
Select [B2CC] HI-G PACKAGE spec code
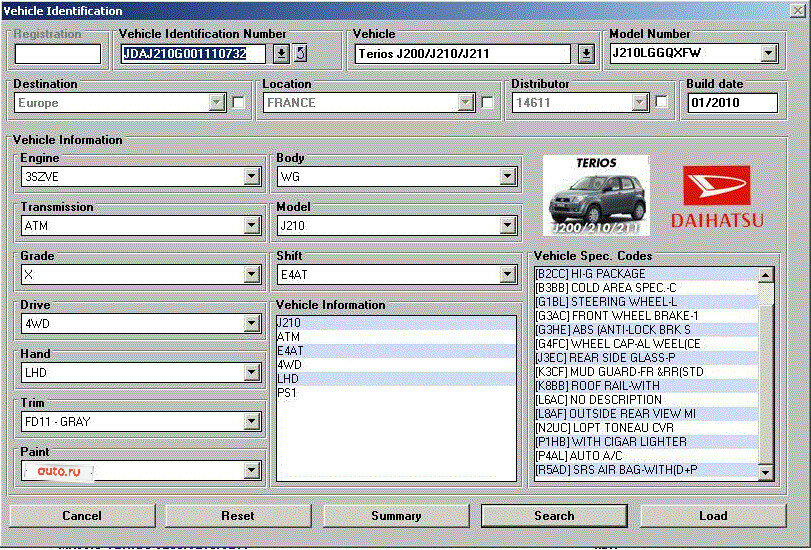coord(647,274)
